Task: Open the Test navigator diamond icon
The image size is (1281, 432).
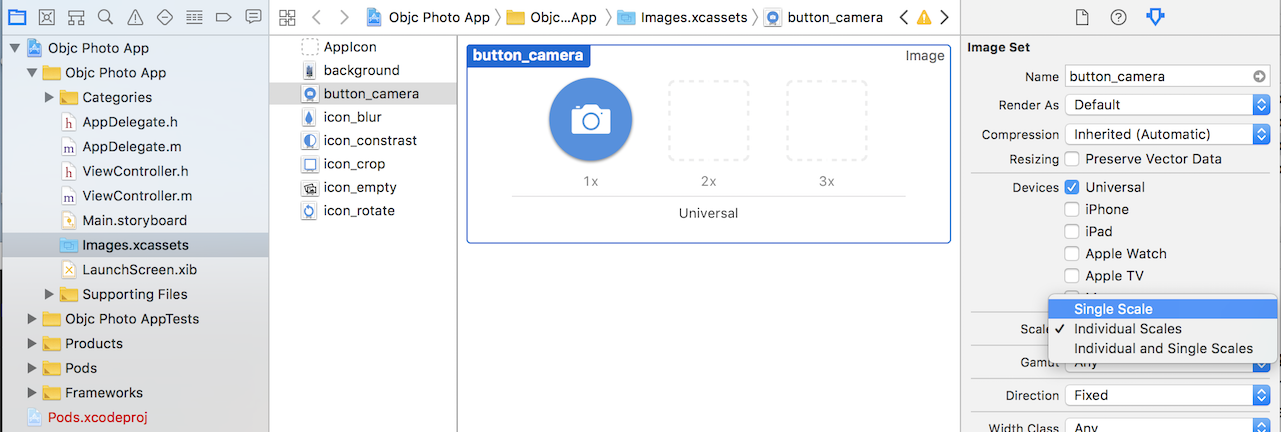Action: coord(165,17)
